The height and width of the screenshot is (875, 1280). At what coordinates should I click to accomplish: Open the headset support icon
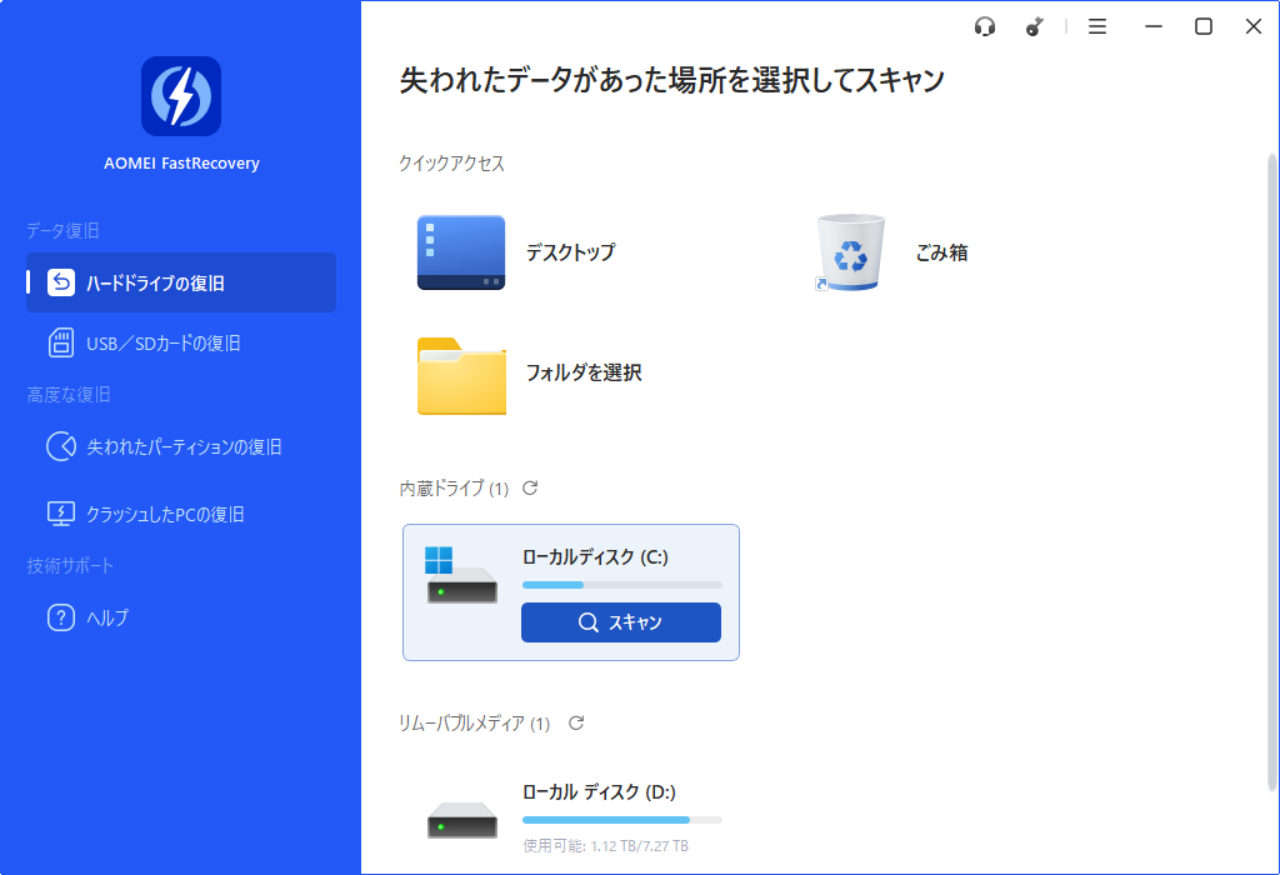click(985, 27)
